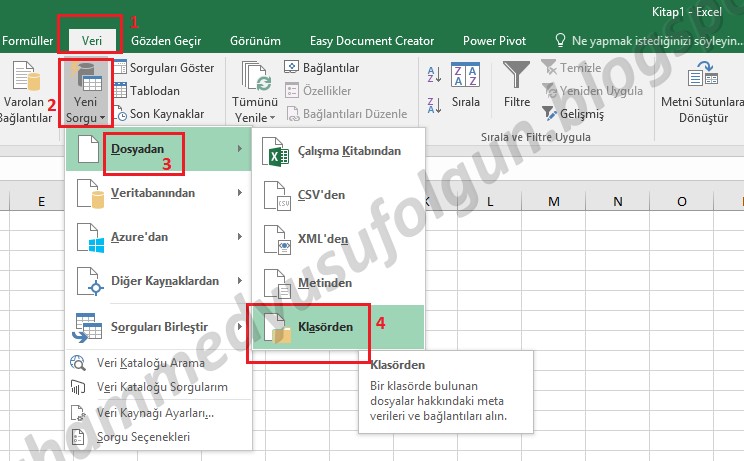Viewport: 744px width, 461px height.
Task: Open the Veri ribbon tab
Action: click(x=92, y=41)
